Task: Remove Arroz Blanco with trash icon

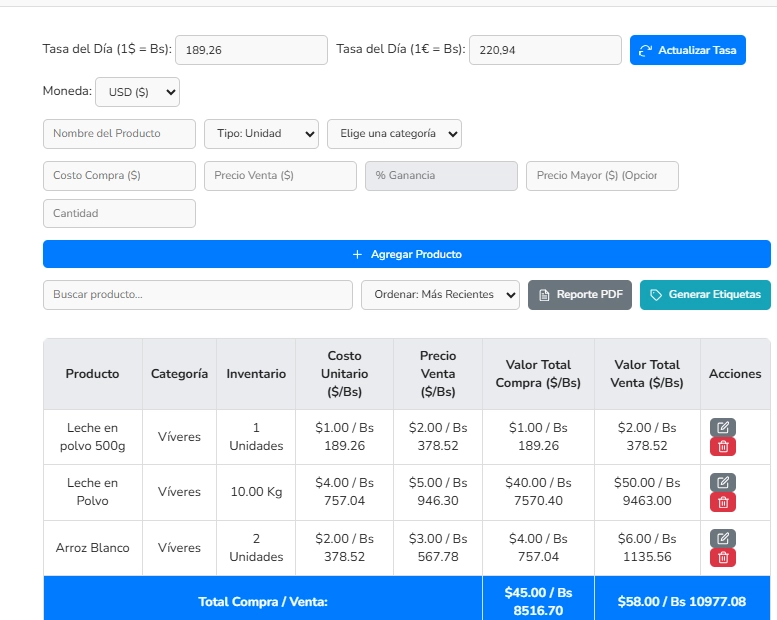Action: pyautogui.click(x=723, y=557)
